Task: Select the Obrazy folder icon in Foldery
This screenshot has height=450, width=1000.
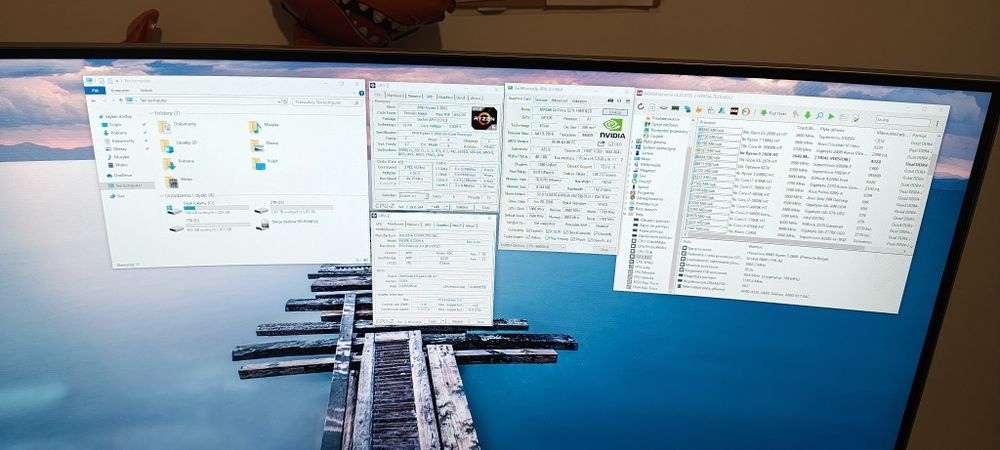Action: [x=256, y=146]
